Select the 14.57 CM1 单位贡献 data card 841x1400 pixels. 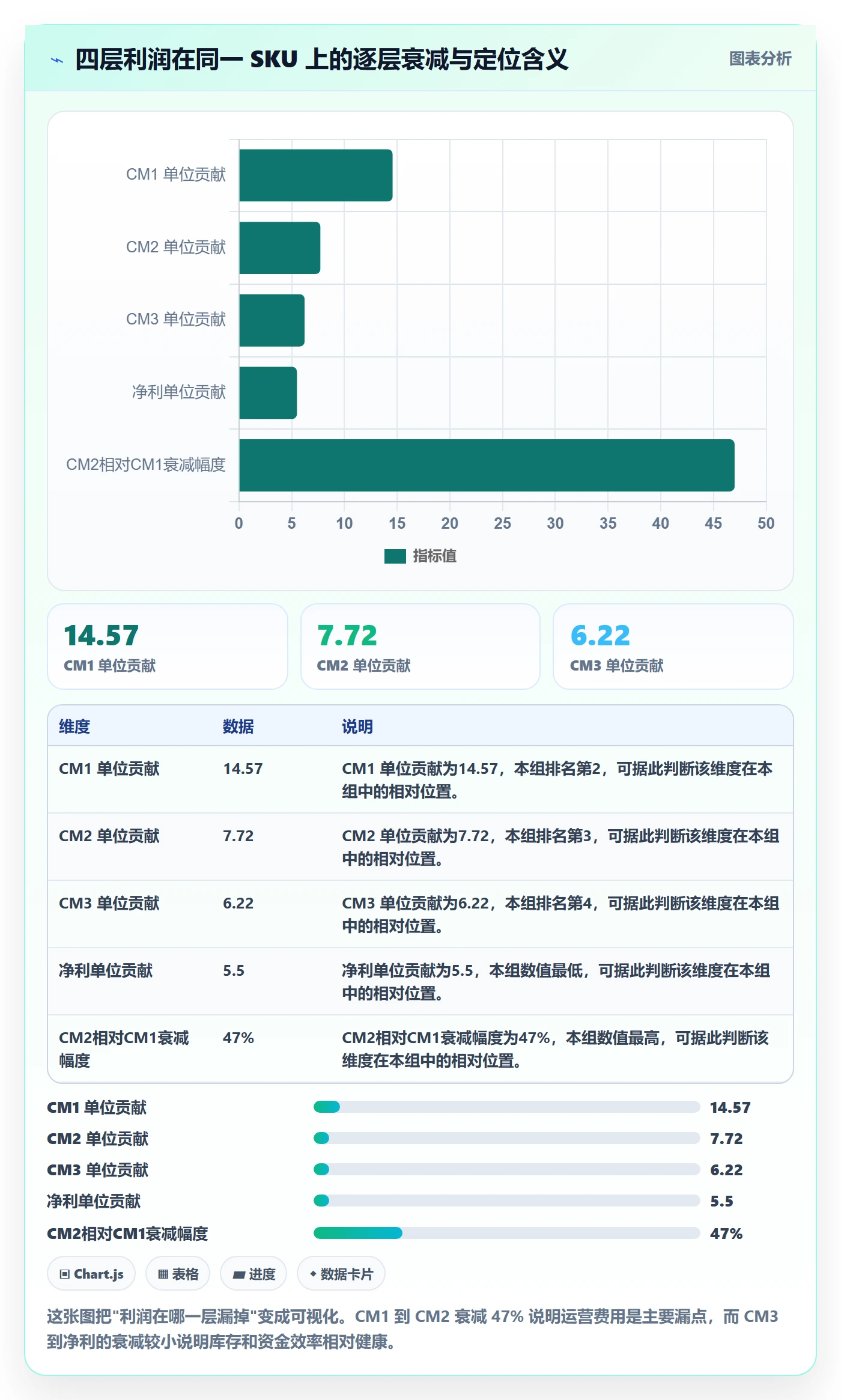click(x=168, y=647)
